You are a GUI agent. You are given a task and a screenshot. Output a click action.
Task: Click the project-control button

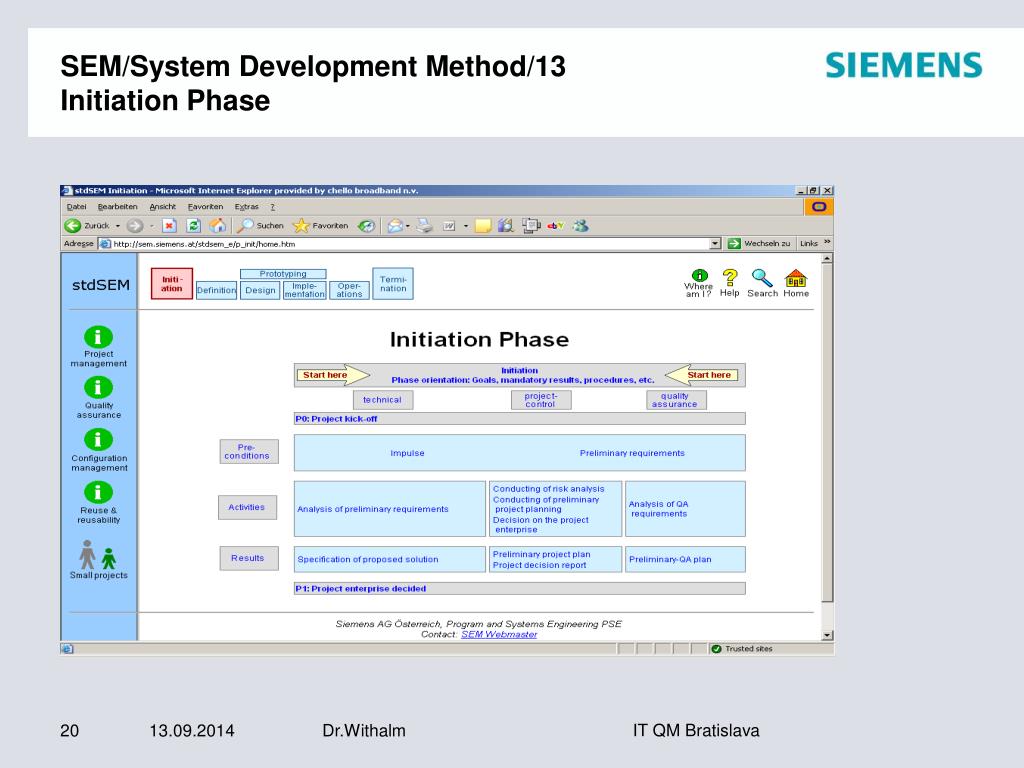[x=541, y=400]
